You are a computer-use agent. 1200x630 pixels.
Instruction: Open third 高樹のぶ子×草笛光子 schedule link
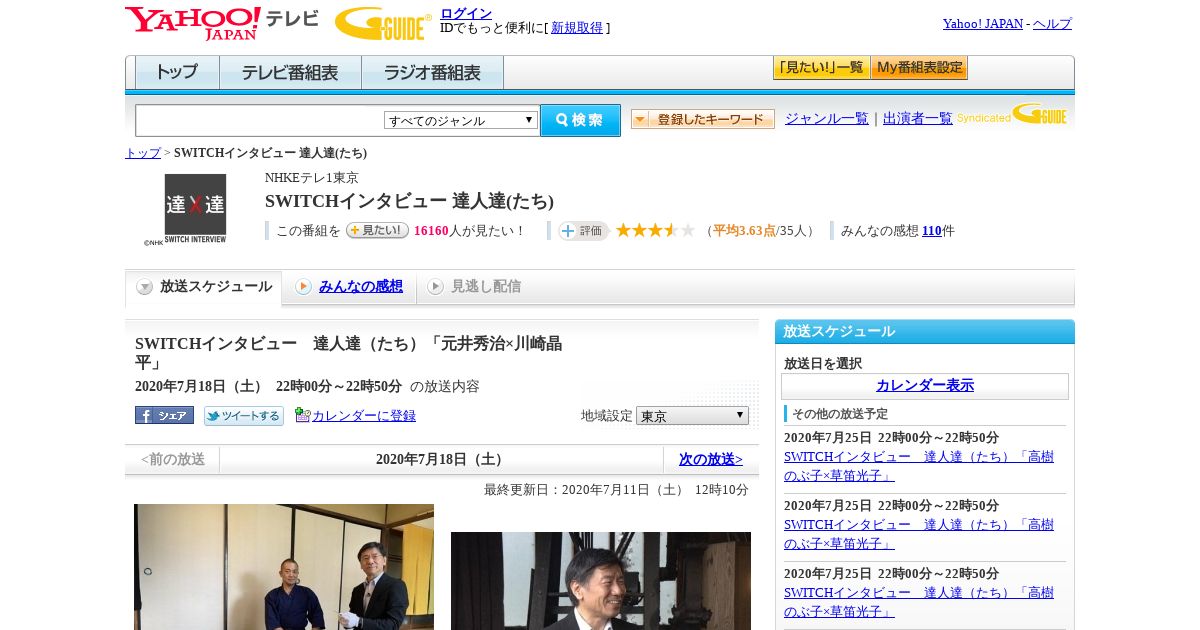click(919, 602)
